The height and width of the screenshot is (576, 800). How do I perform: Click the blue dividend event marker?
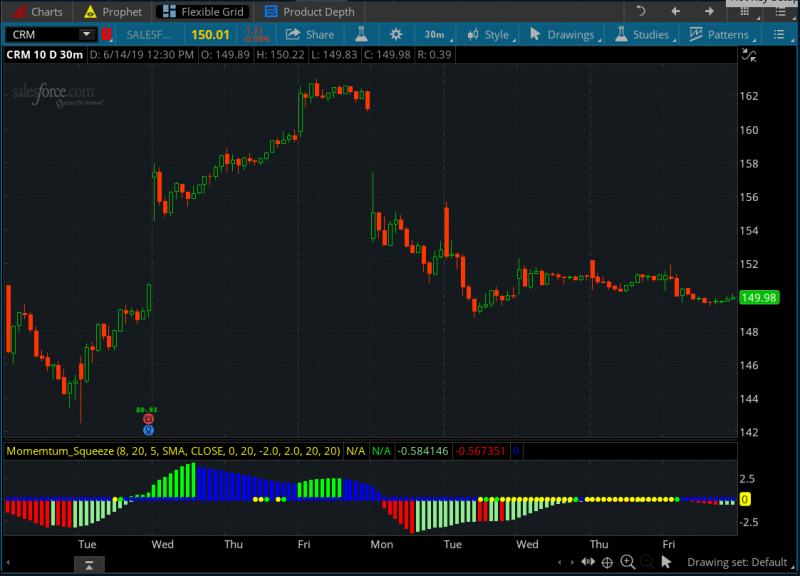[148, 430]
